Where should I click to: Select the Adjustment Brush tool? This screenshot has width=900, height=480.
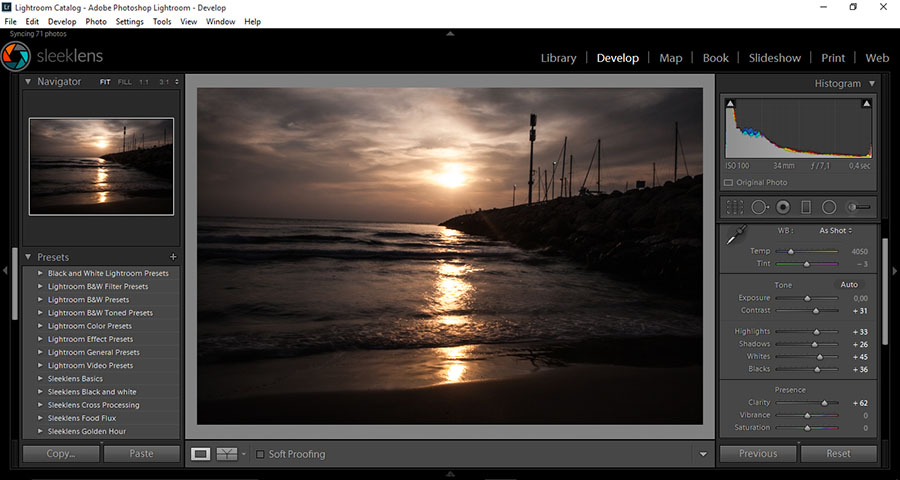(x=858, y=207)
